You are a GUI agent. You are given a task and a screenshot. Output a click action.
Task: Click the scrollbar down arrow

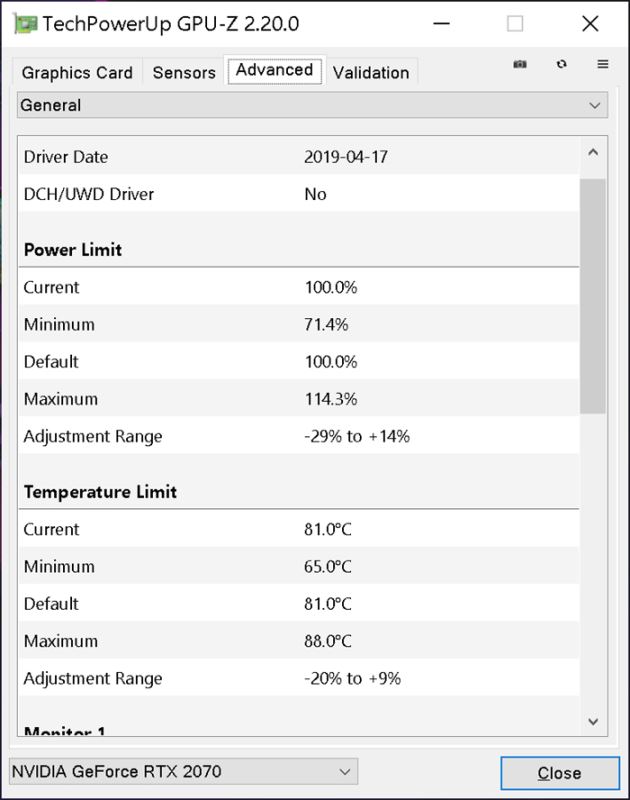[593, 721]
